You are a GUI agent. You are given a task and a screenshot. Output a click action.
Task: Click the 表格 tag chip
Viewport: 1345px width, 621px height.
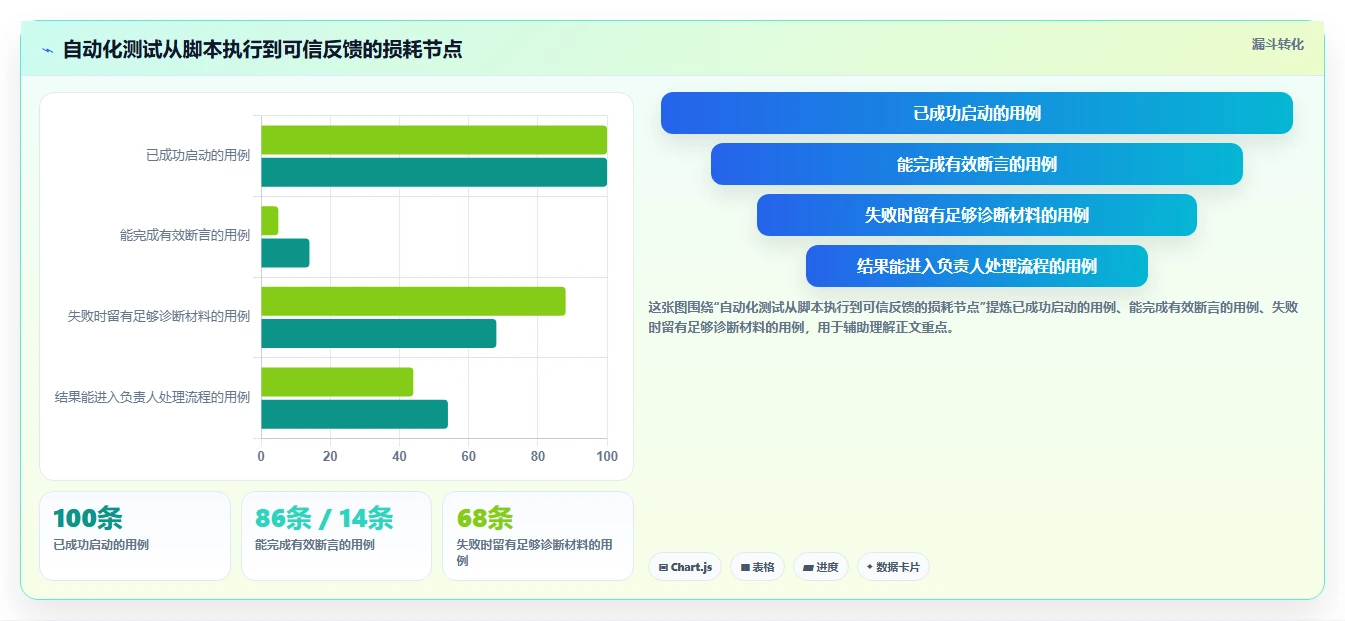(x=757, y=567)
